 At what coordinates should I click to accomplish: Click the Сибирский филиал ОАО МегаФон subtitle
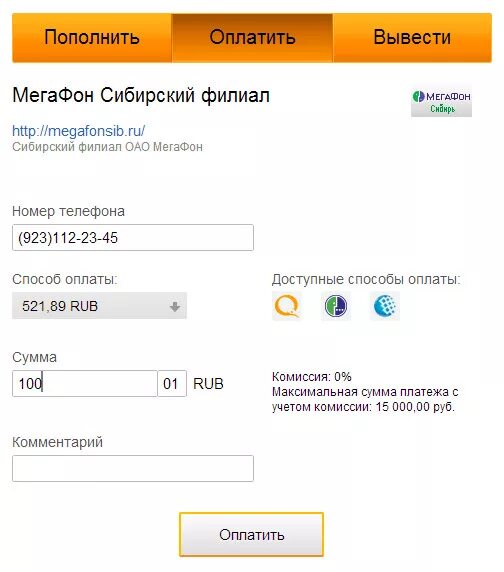pyautogui.click(x=107, y=147)
